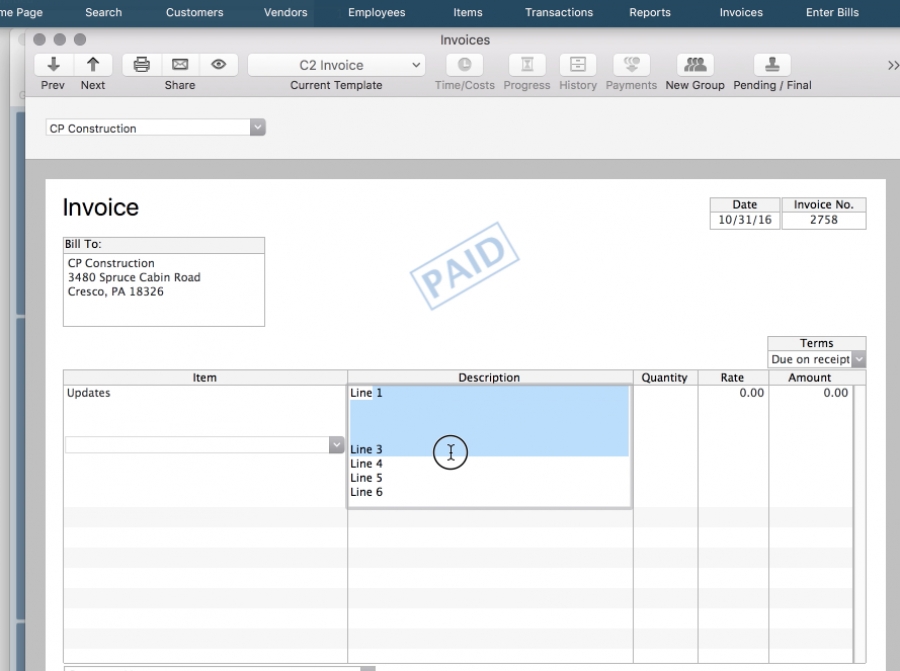Open the Email Share icon
Image resolution: width=900 pixels, height=671 pixels.
point(179,63)
